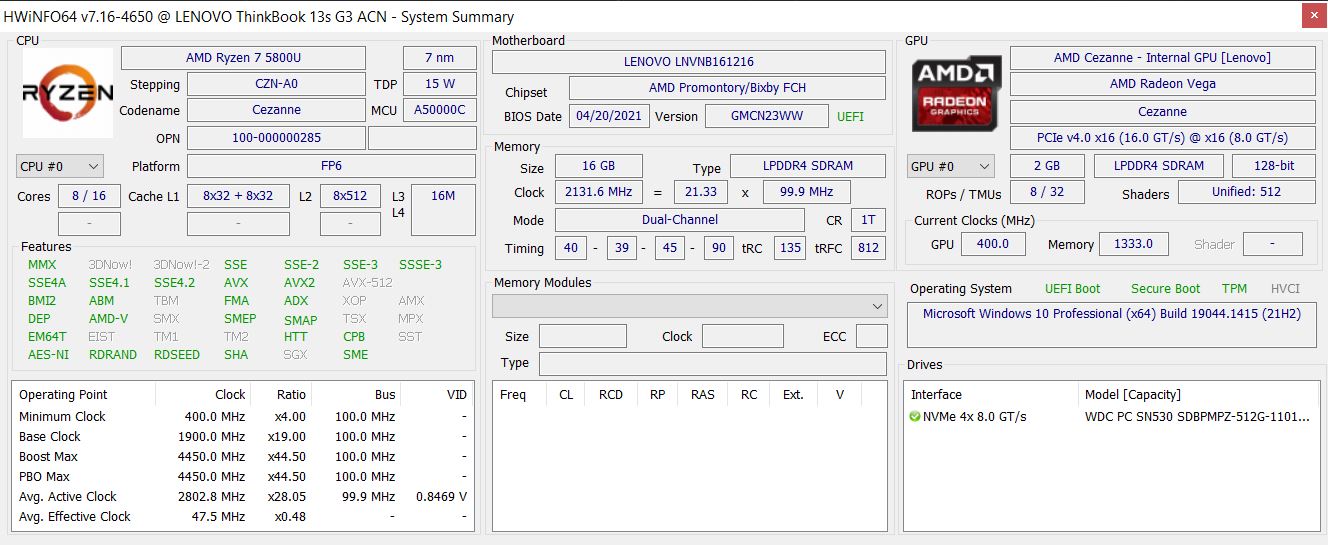Image resolution: width=1328 pixels, height=545 pixels.
Task: Click the Platform value FP6
Action: coord(331,166)
